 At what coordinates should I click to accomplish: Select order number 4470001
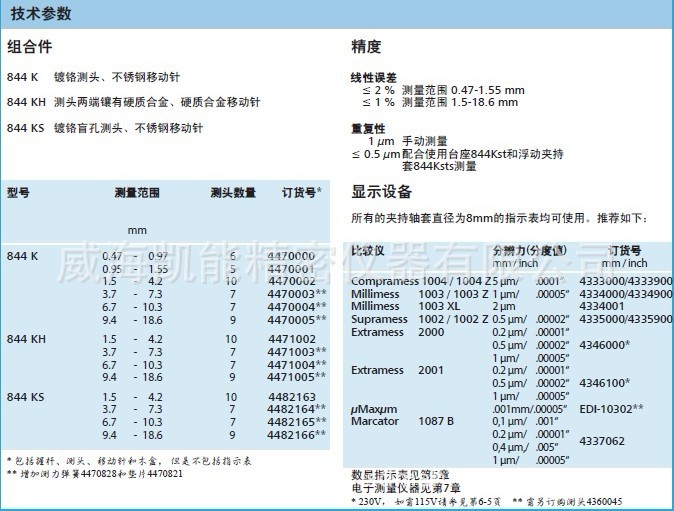pyautogui.click(x=291, y=269)
